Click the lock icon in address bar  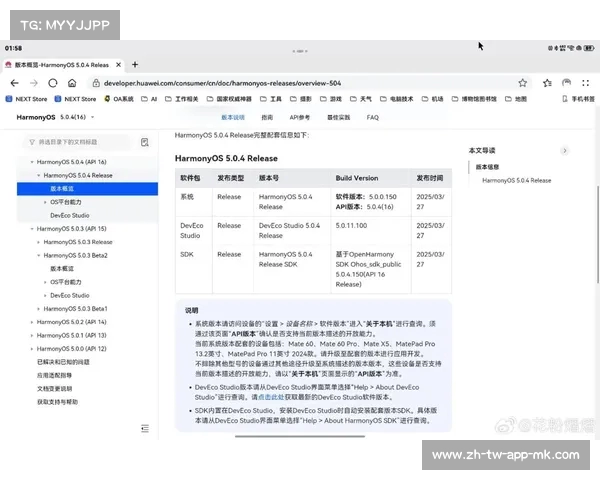pos(96,83)
